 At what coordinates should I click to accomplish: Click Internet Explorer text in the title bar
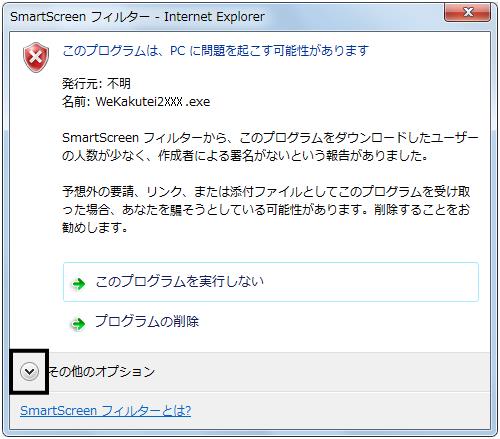click(x=214, y=16)
